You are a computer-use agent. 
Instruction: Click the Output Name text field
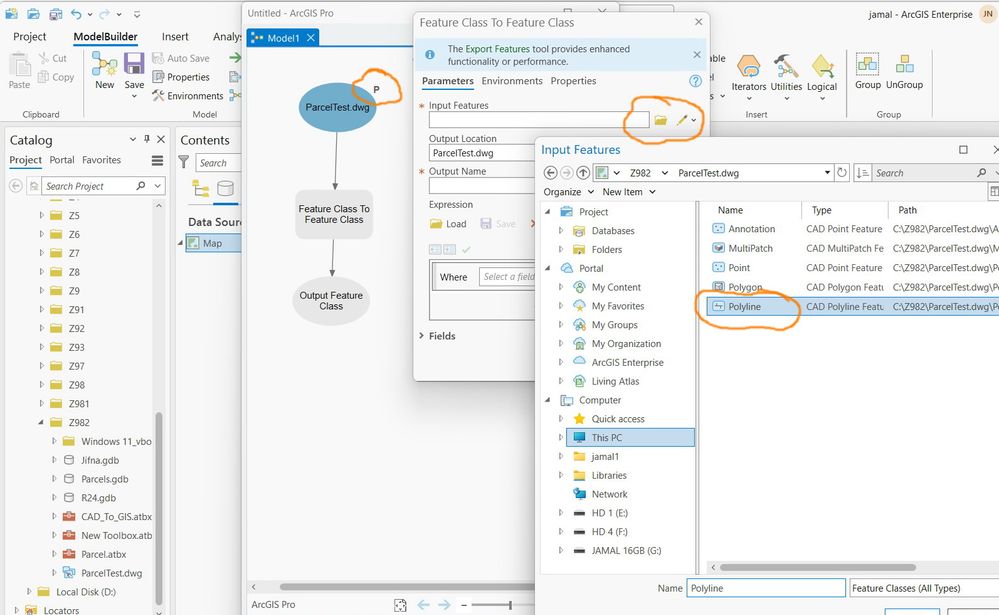click(x=482, y=185)
